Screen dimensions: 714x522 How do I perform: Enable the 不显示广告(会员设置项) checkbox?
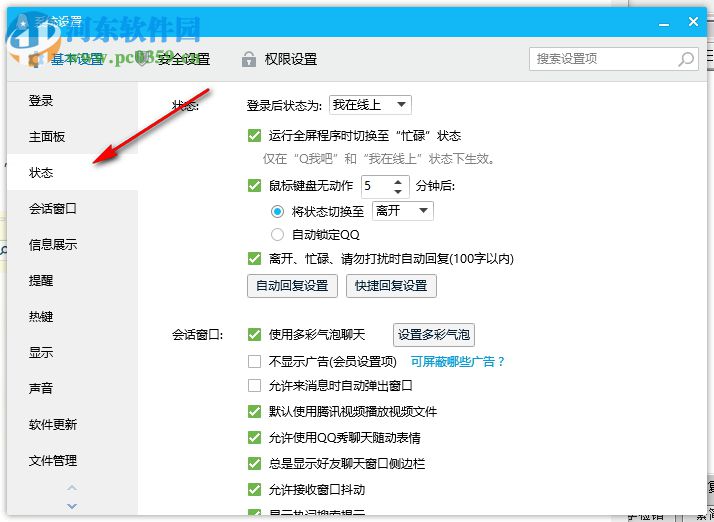coord(254,362)
